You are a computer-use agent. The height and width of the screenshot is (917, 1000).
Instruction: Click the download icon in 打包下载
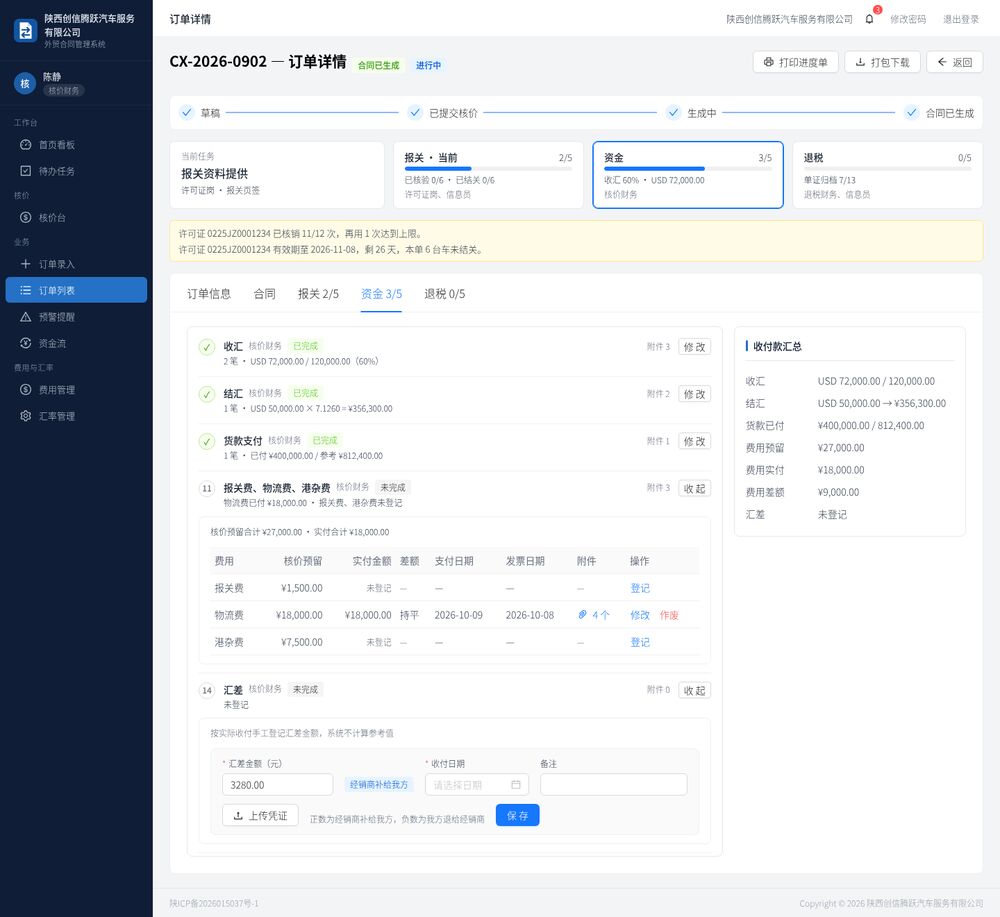[860, 62]
